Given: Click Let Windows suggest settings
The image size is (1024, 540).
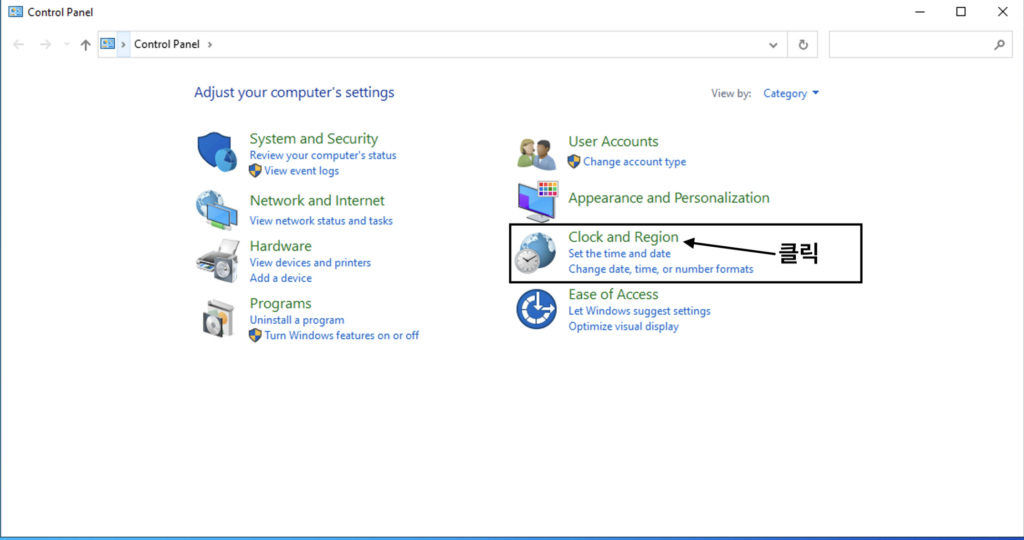Looking at the screenshot, I should 639,311.
